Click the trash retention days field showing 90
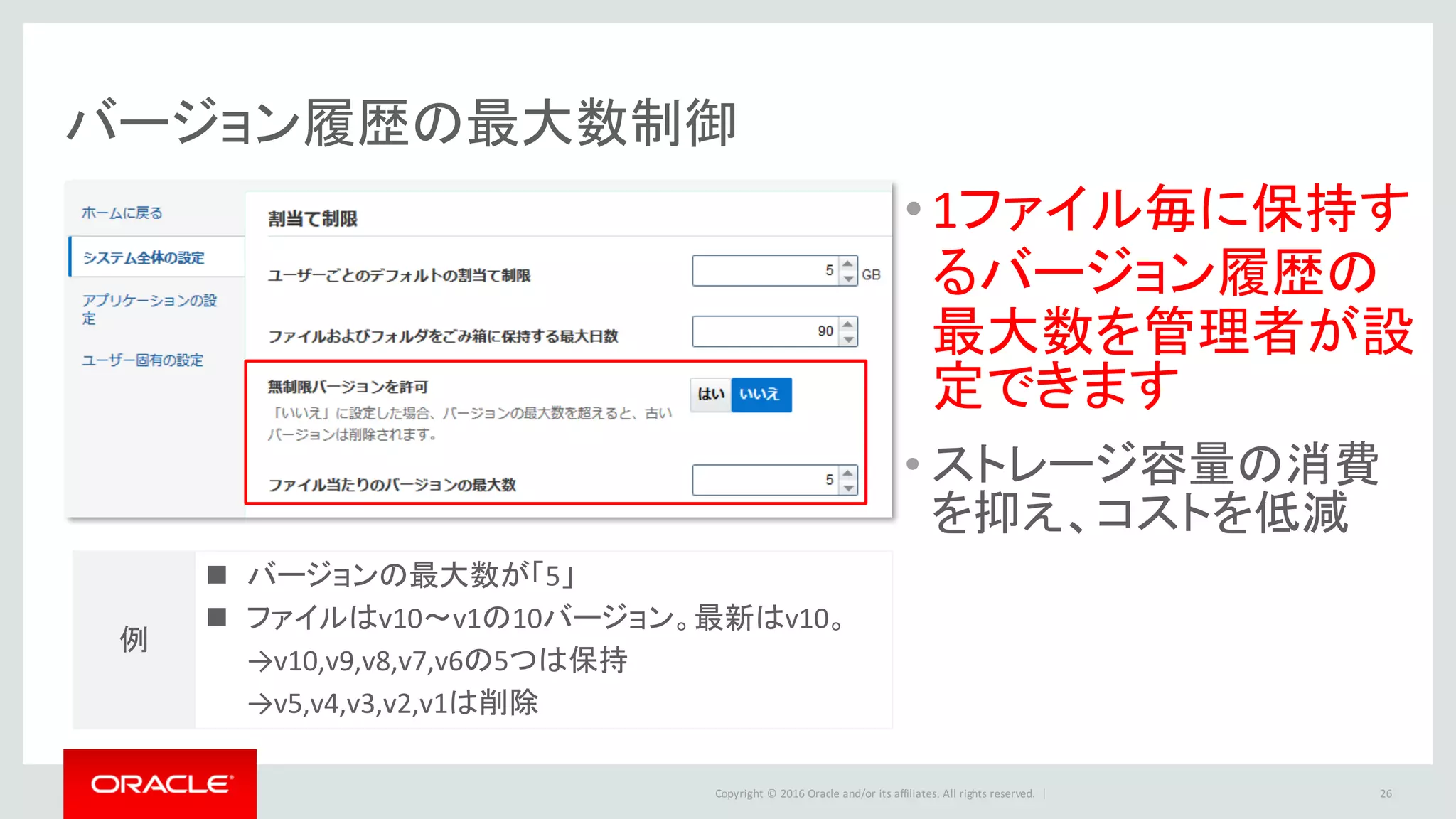The height and width of the screenshot is (819, 1456). 765,331
